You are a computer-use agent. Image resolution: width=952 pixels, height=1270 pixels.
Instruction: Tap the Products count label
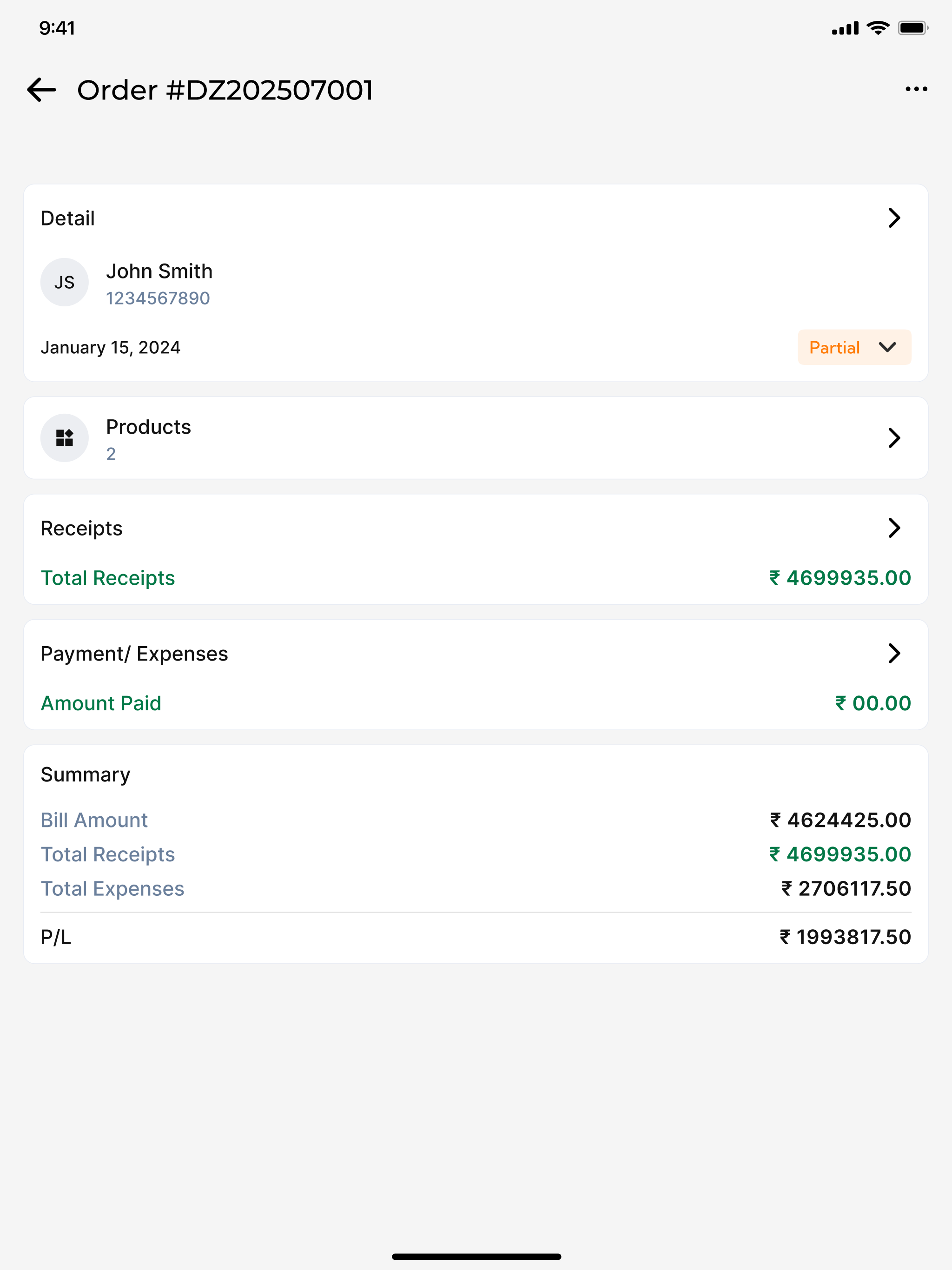pos(111,454)
